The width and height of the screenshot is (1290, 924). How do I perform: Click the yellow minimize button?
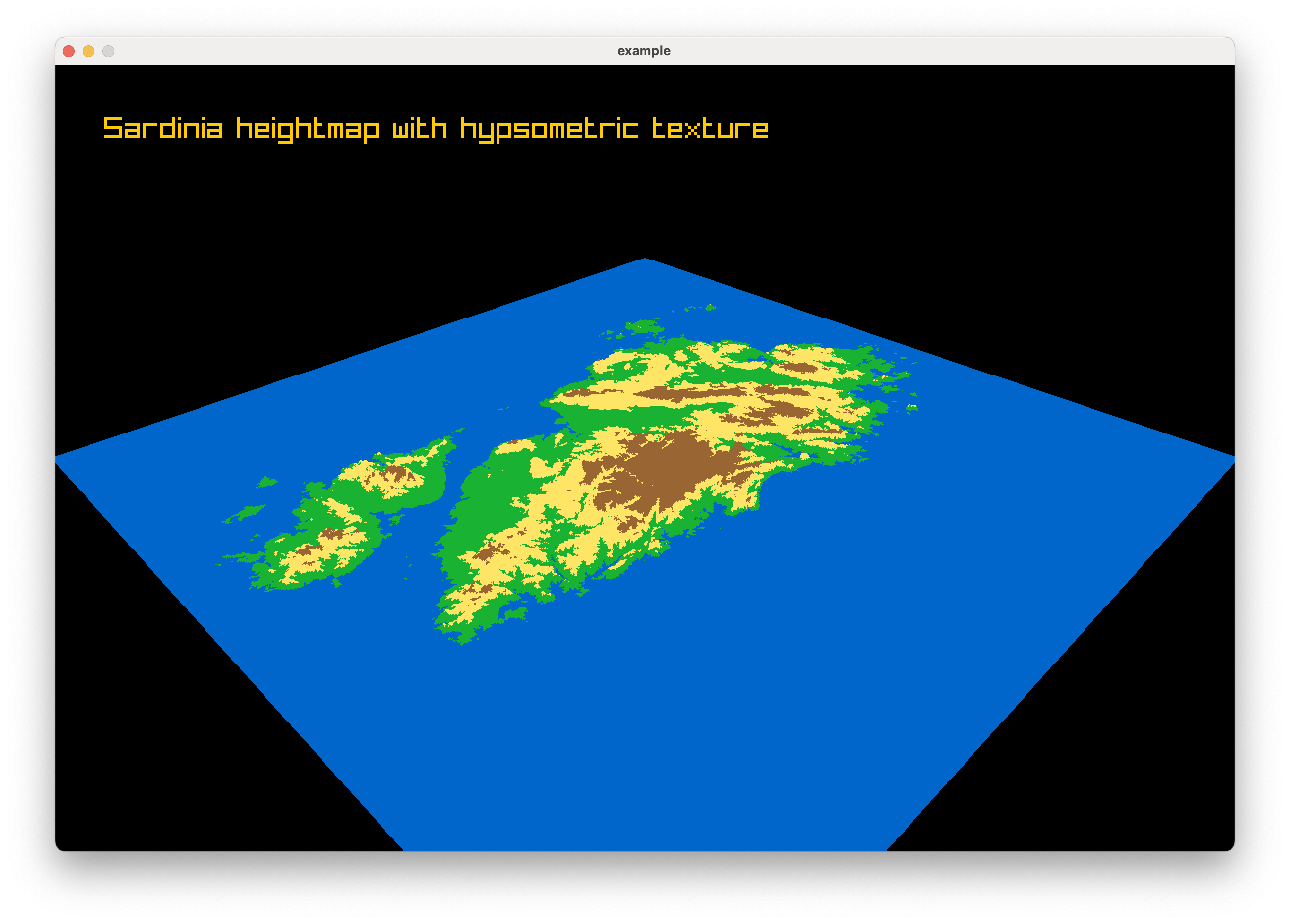click(88, 51)
